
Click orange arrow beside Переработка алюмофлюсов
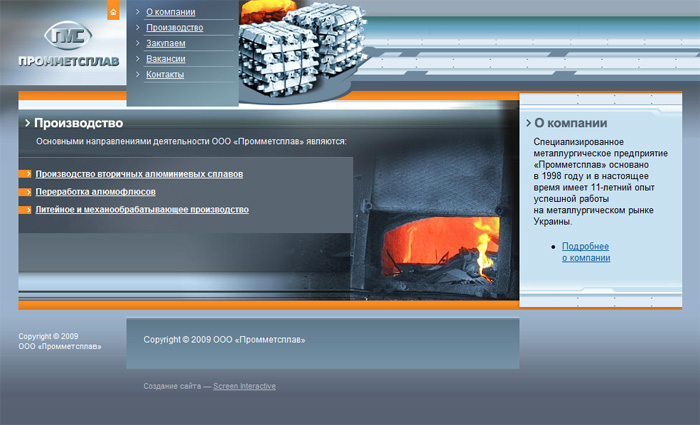[x=25, y=192]
